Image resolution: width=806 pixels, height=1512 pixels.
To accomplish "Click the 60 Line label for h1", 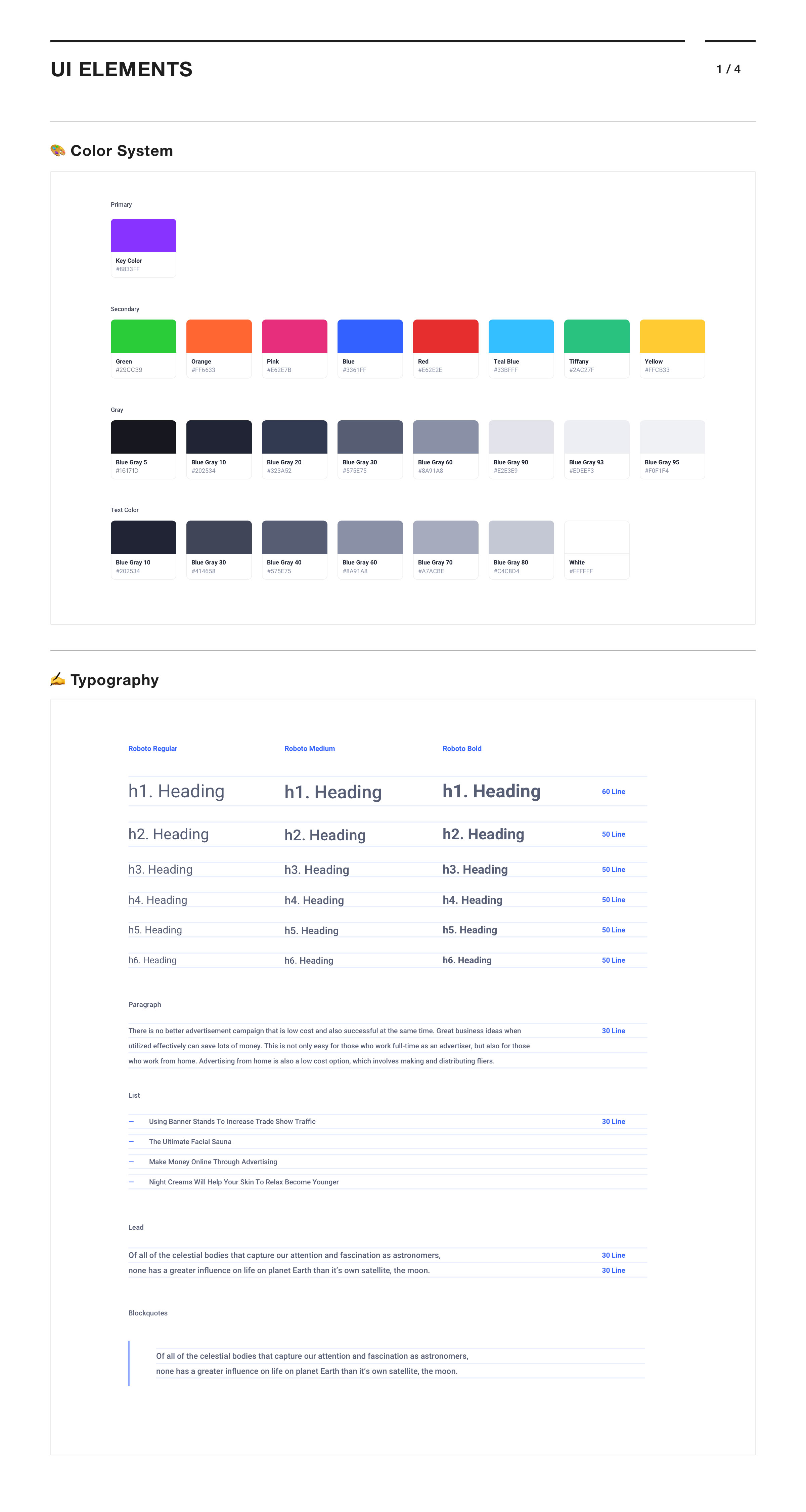I will pyautogui.click(x=613, y=792).
